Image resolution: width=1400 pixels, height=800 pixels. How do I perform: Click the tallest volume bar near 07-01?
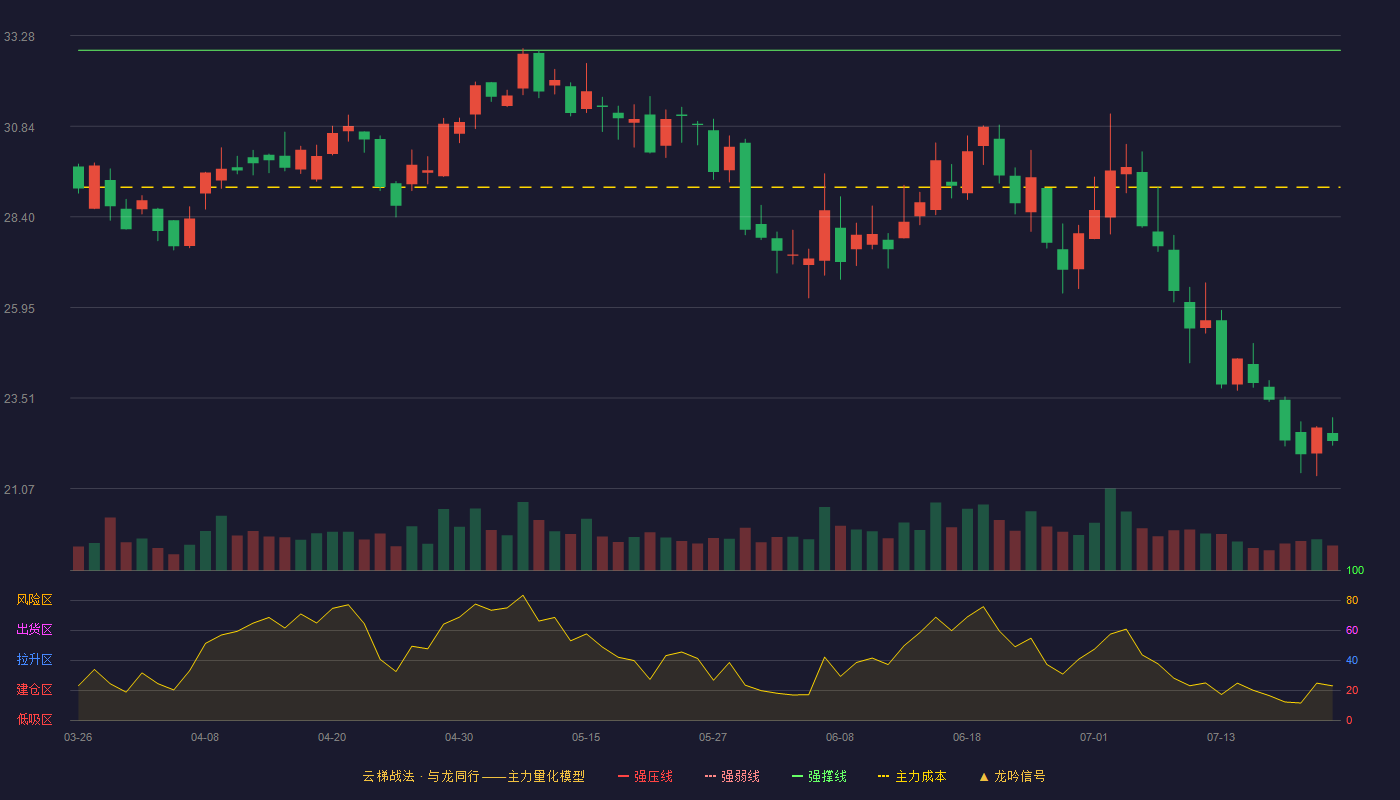[x=1110, y=529]
